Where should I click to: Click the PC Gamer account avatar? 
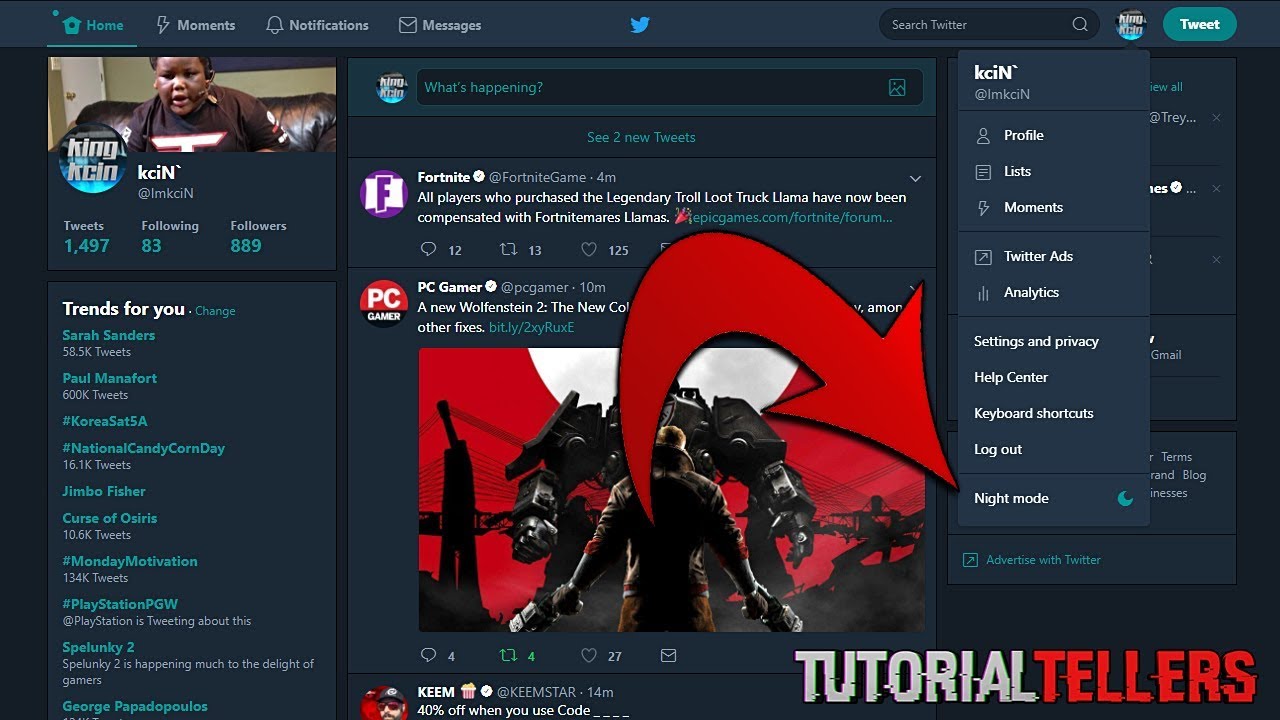(x=383, y=304)
